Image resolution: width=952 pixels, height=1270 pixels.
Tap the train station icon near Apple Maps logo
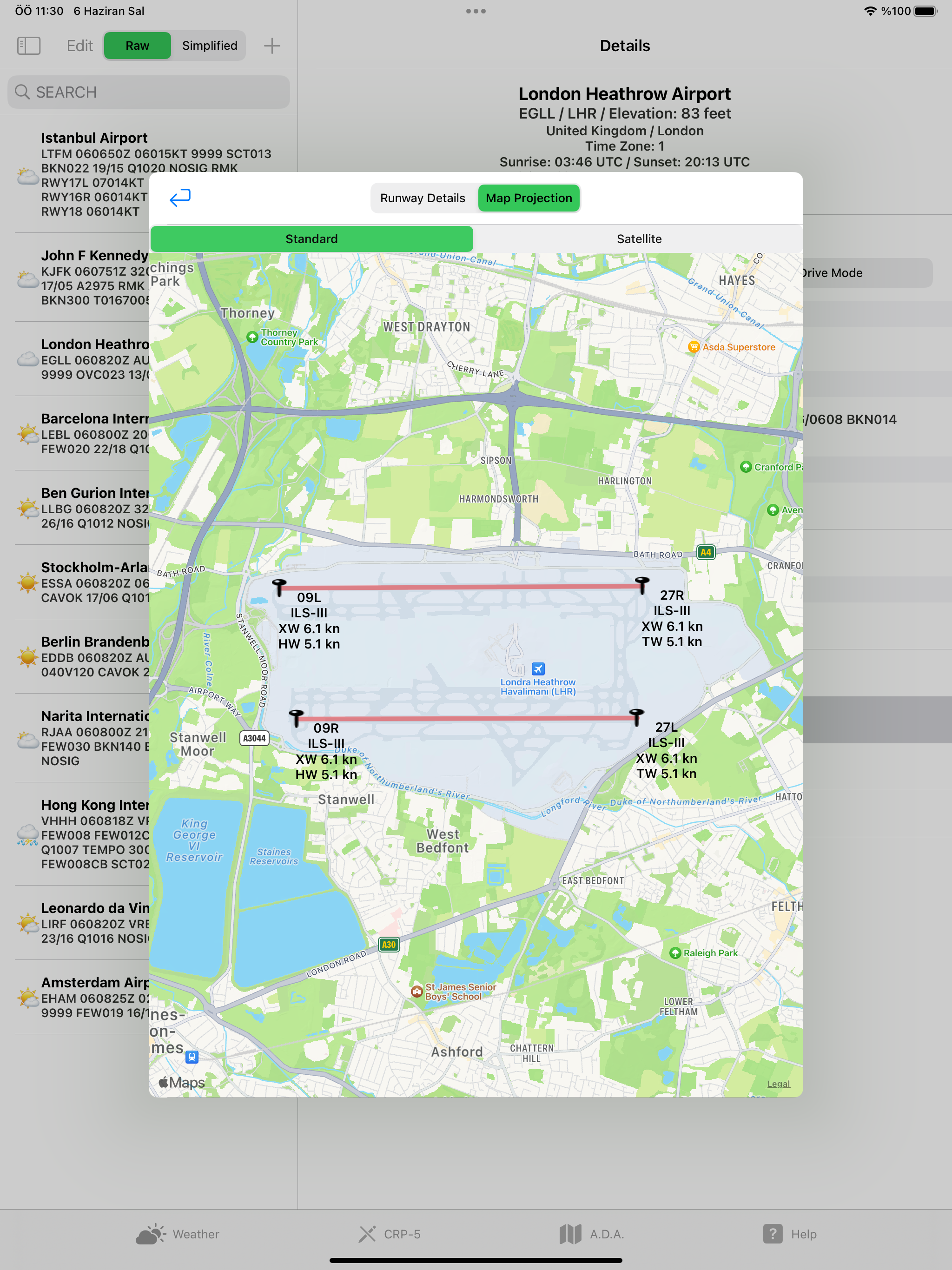click(x=192, y=1057)
